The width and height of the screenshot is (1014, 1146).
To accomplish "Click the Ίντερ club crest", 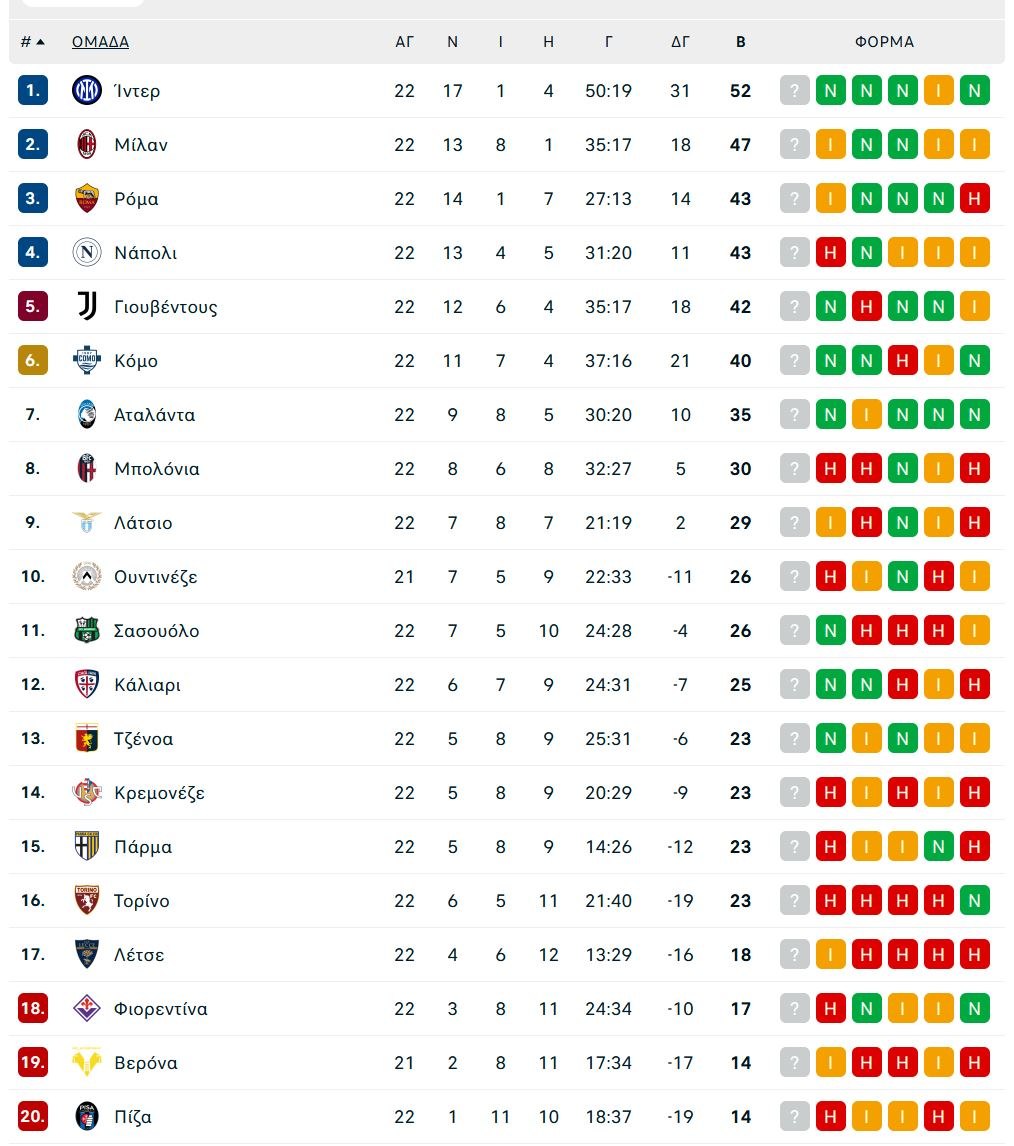I will (x=88, y=90).
